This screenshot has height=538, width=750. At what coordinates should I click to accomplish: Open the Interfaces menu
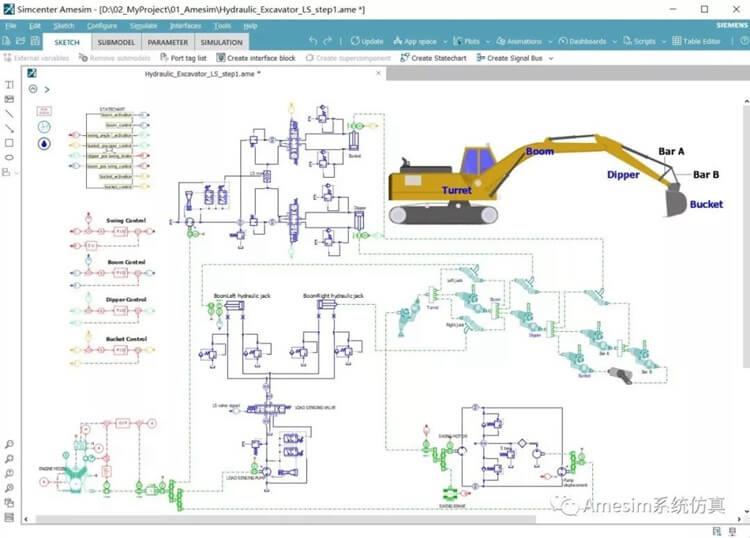[x=186, y=26]
